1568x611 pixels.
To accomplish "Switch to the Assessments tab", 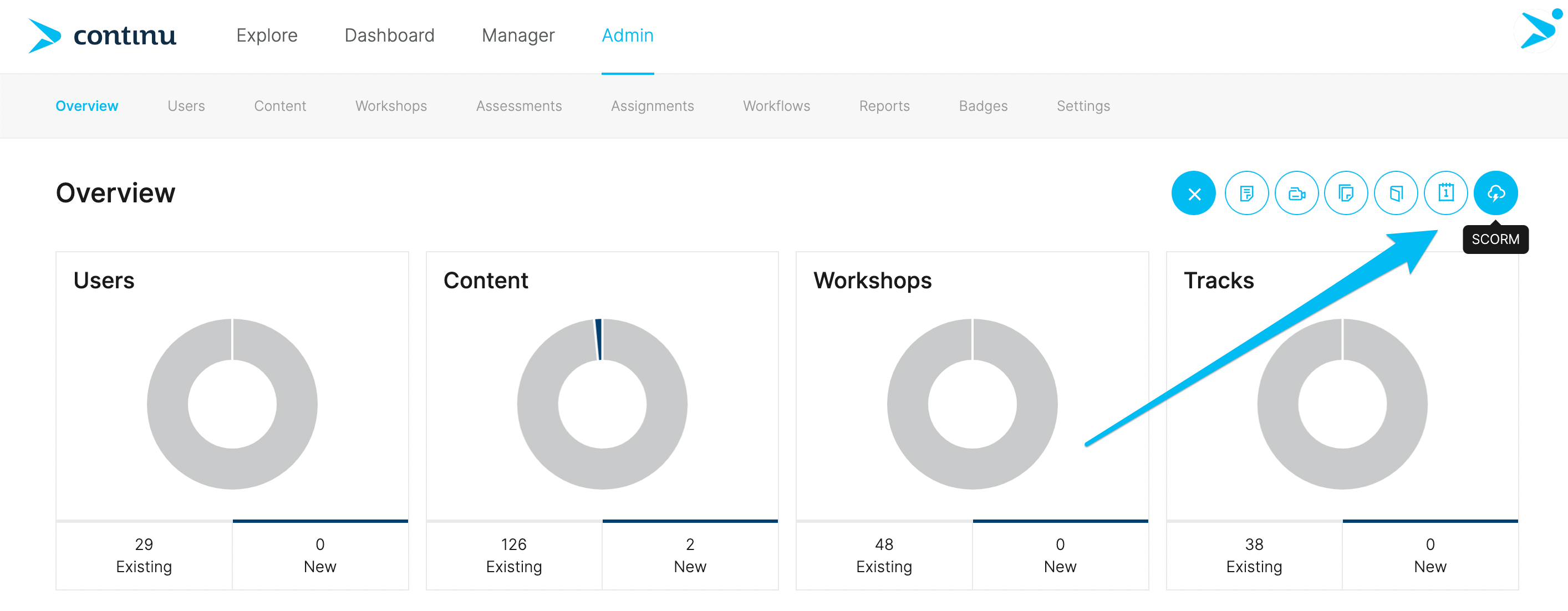I will click(x=518, y=105).
